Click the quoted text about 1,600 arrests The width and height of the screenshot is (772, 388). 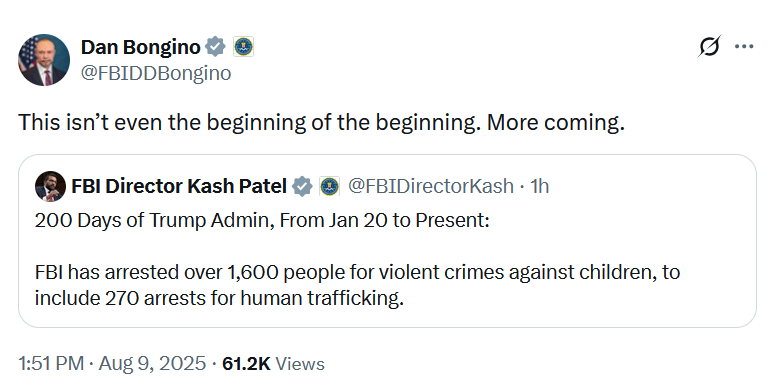[357, 272]
